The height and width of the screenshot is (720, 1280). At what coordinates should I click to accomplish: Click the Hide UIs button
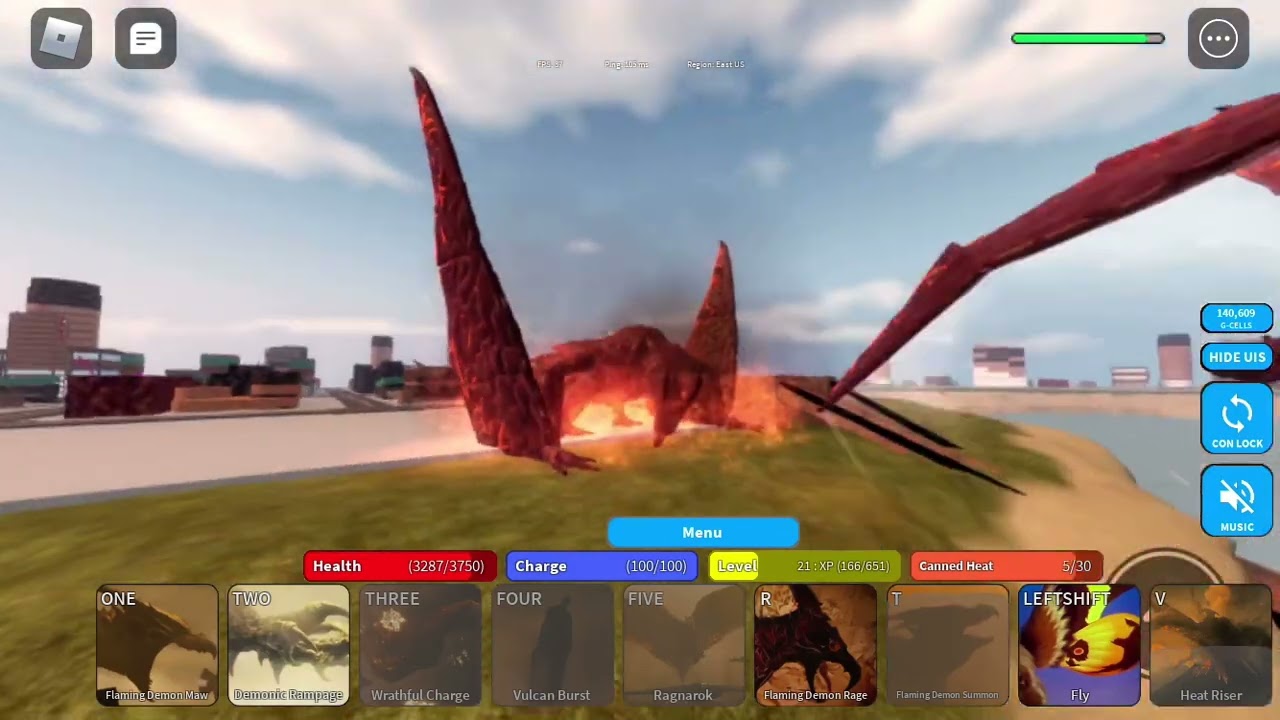point(1237,357)
